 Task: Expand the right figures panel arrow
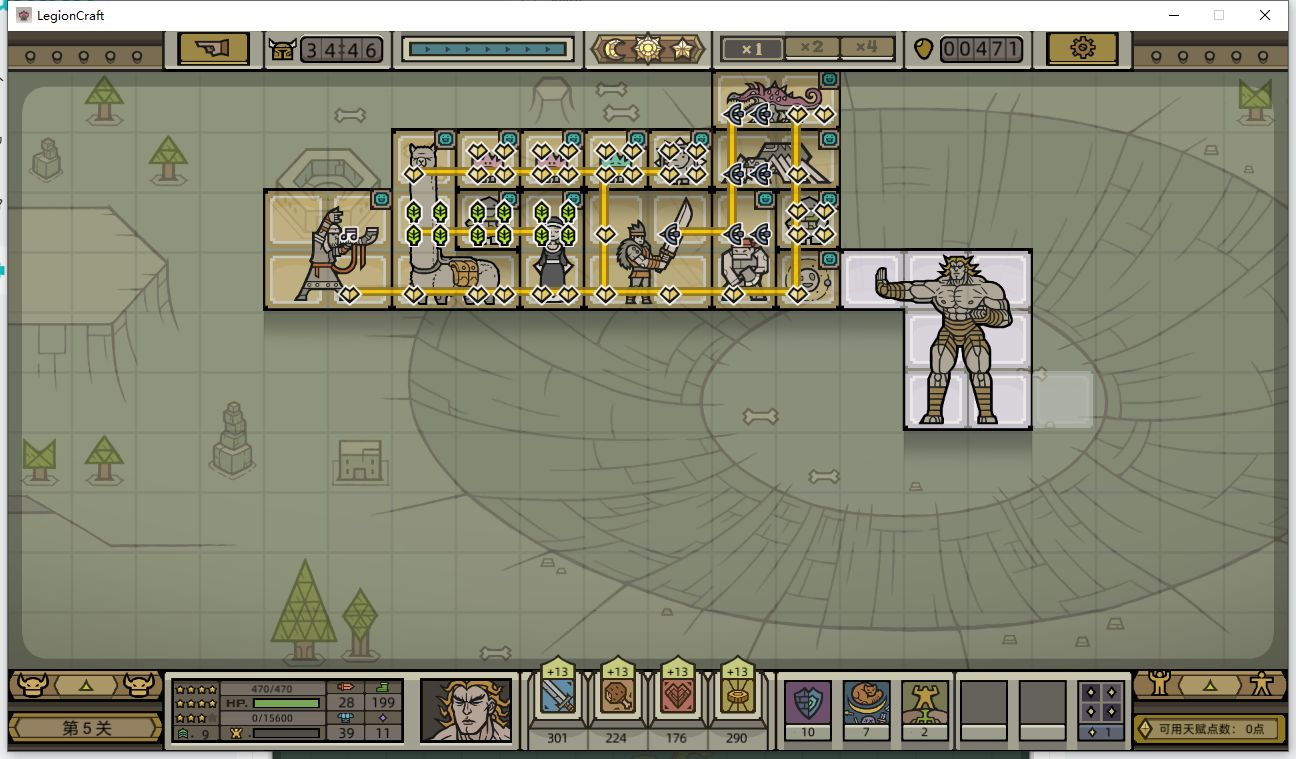[x=1211, y=685]
